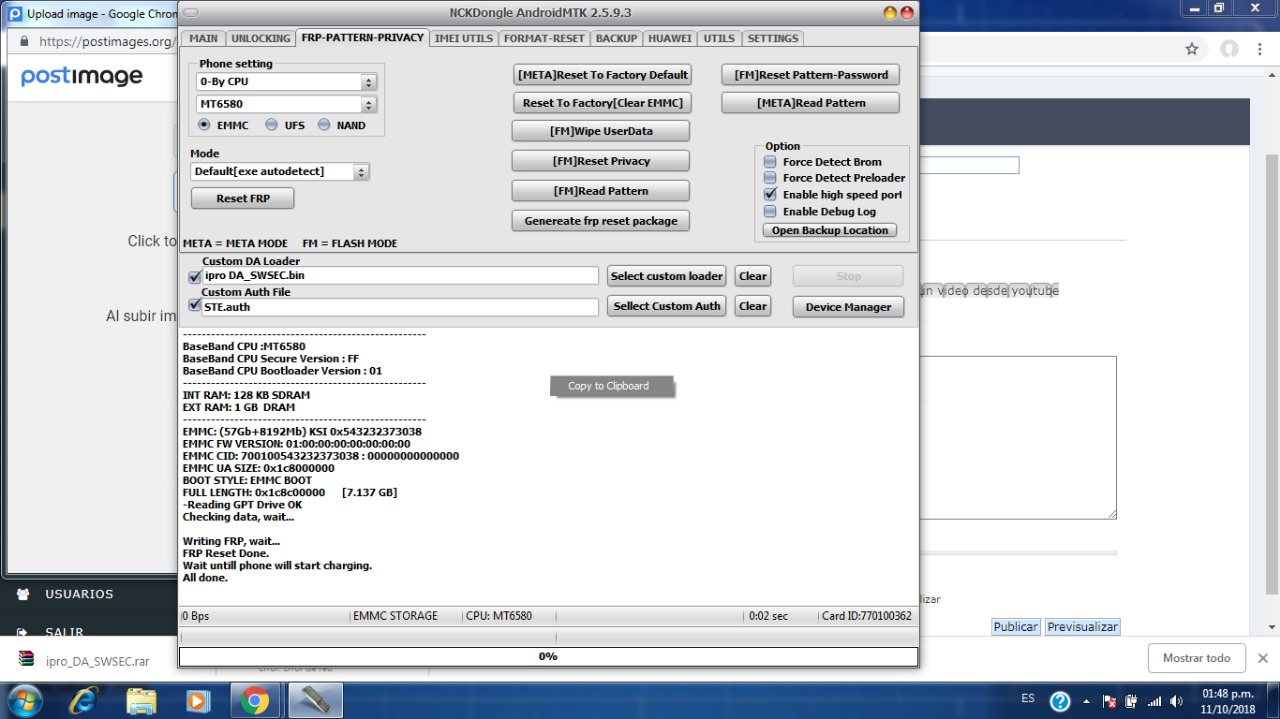Click the 0% progress bar
This screenshot has width=1280, height=719.
tap(548, 657)
